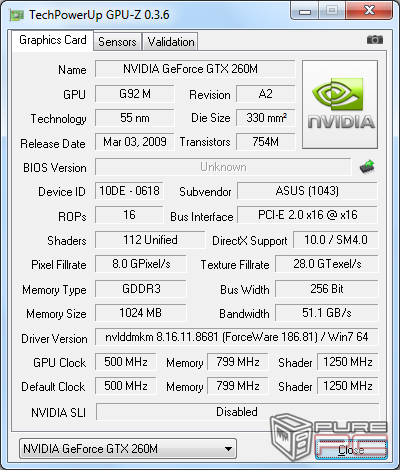Click the DirectX Support field 10.0 / SM4.0
Image resolution: width=400 pixels, height=470 pixels.
click(x=336, y=240)
